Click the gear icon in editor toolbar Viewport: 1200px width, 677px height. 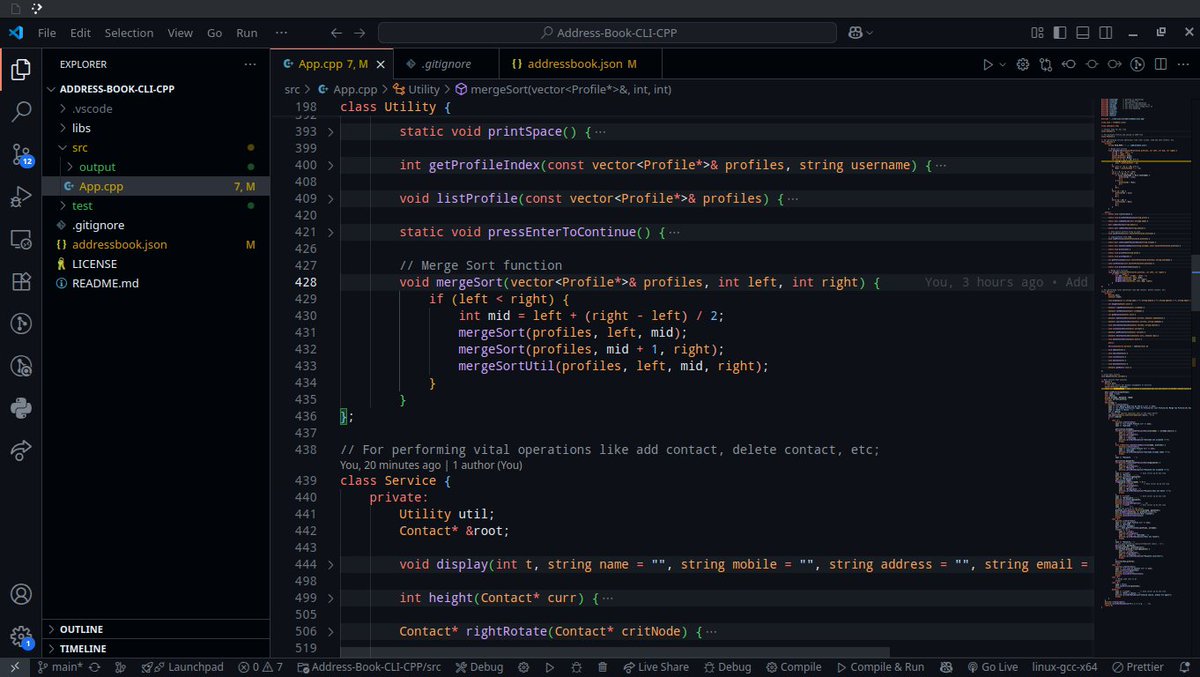[1023, 64]
